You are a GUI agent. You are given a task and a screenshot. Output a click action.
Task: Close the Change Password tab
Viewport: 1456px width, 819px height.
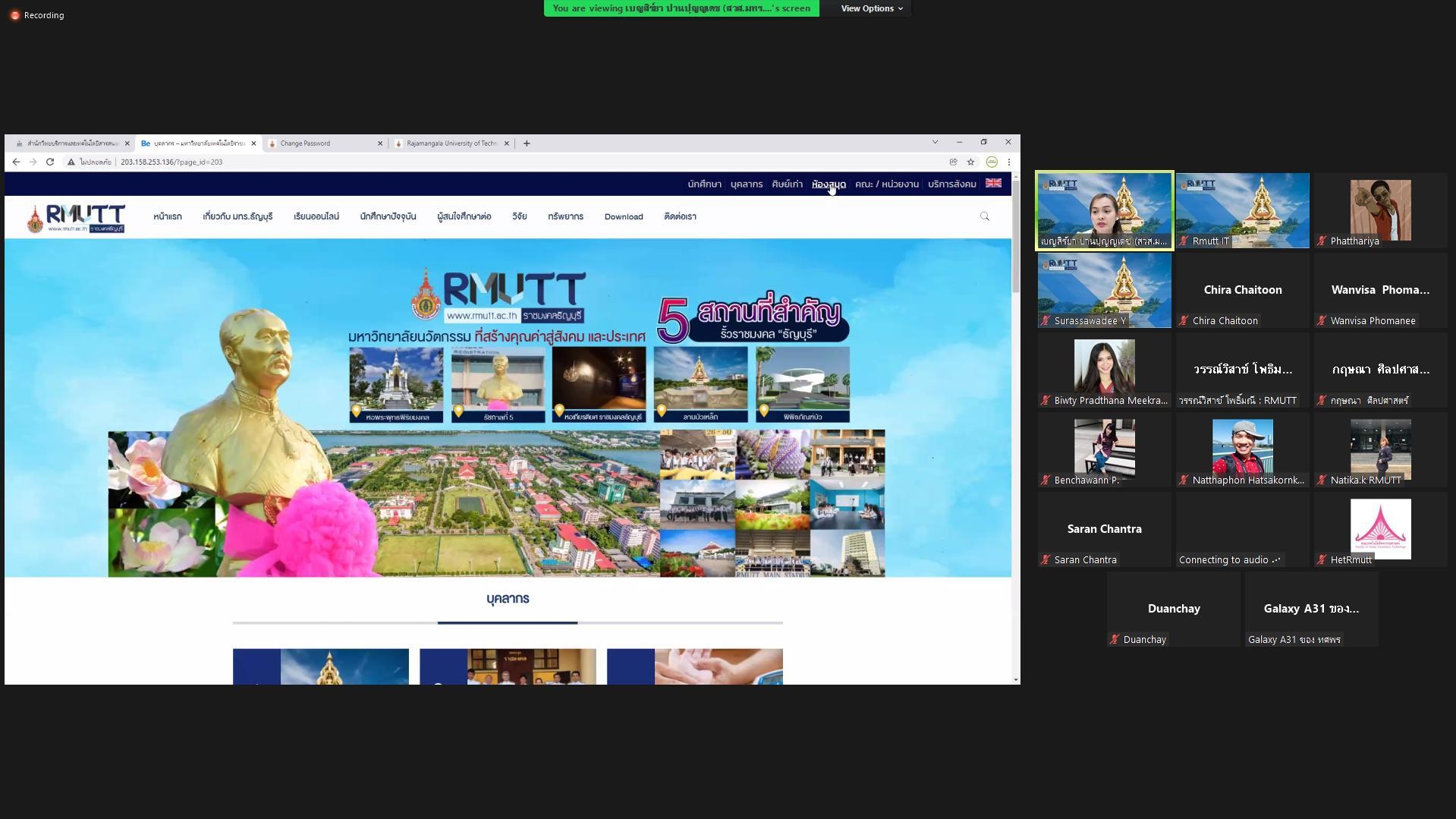pos(380,143)
